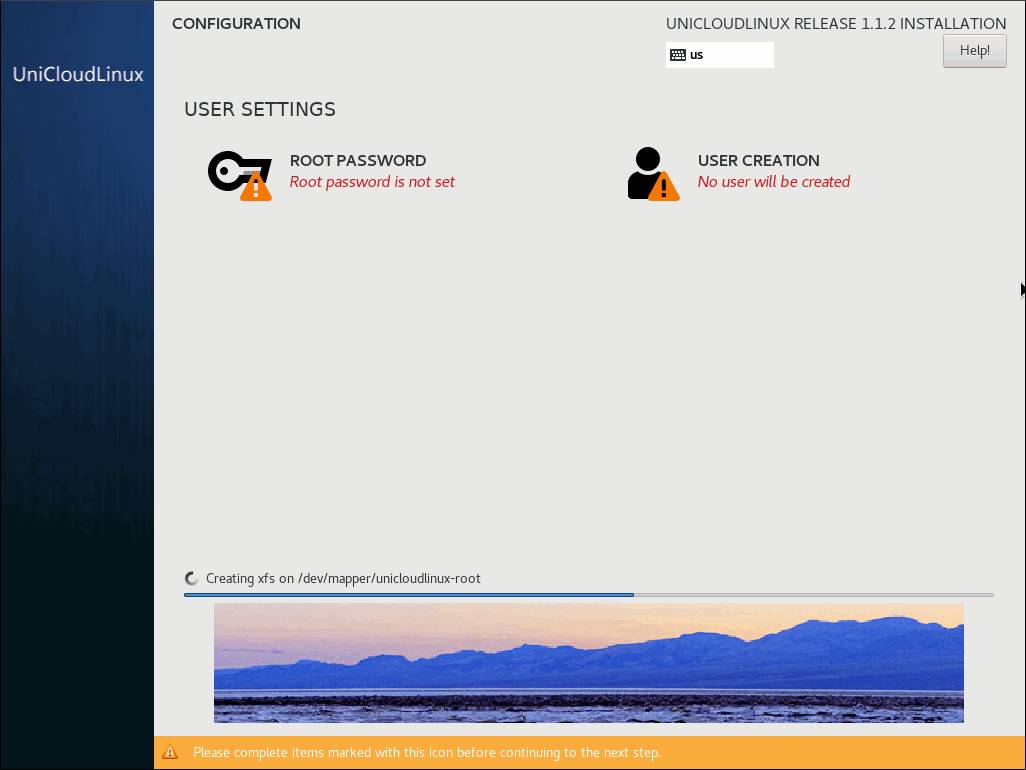This screenshot has height=770, width=1026.
Task: Select the us keyboard layout indicator
Action: tap(720, 55)
